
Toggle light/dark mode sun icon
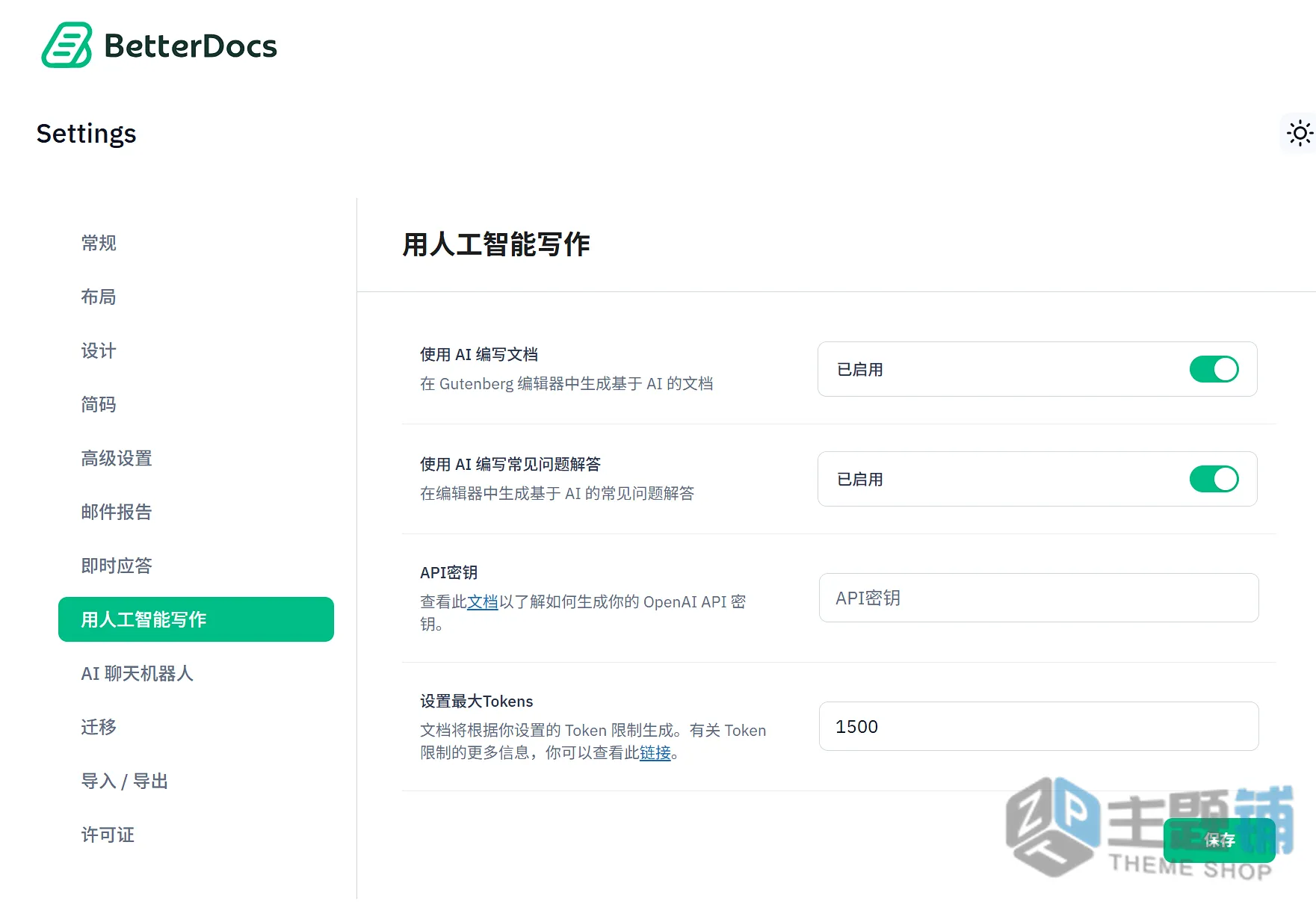pyautogui.click(x=1300, y=134)
